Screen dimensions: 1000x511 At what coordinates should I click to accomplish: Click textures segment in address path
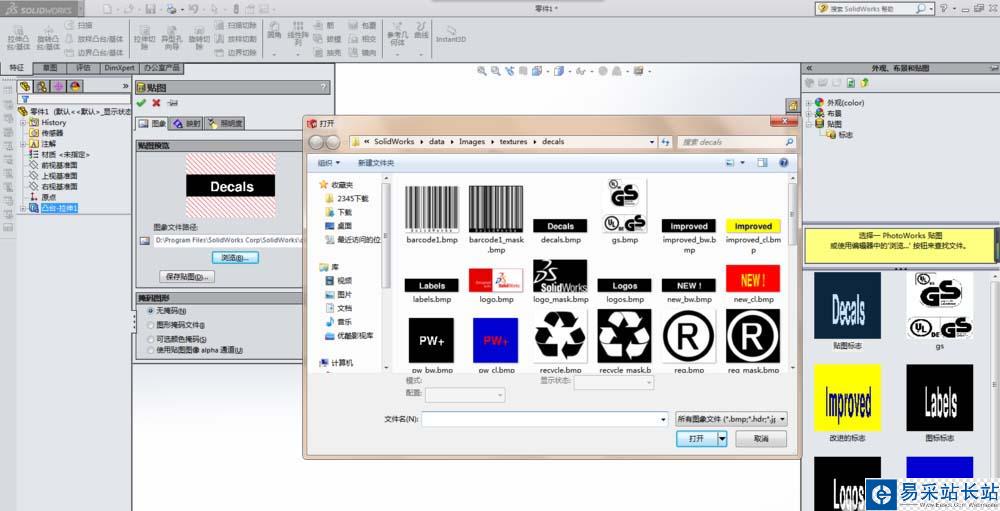[x=513, y=142]
